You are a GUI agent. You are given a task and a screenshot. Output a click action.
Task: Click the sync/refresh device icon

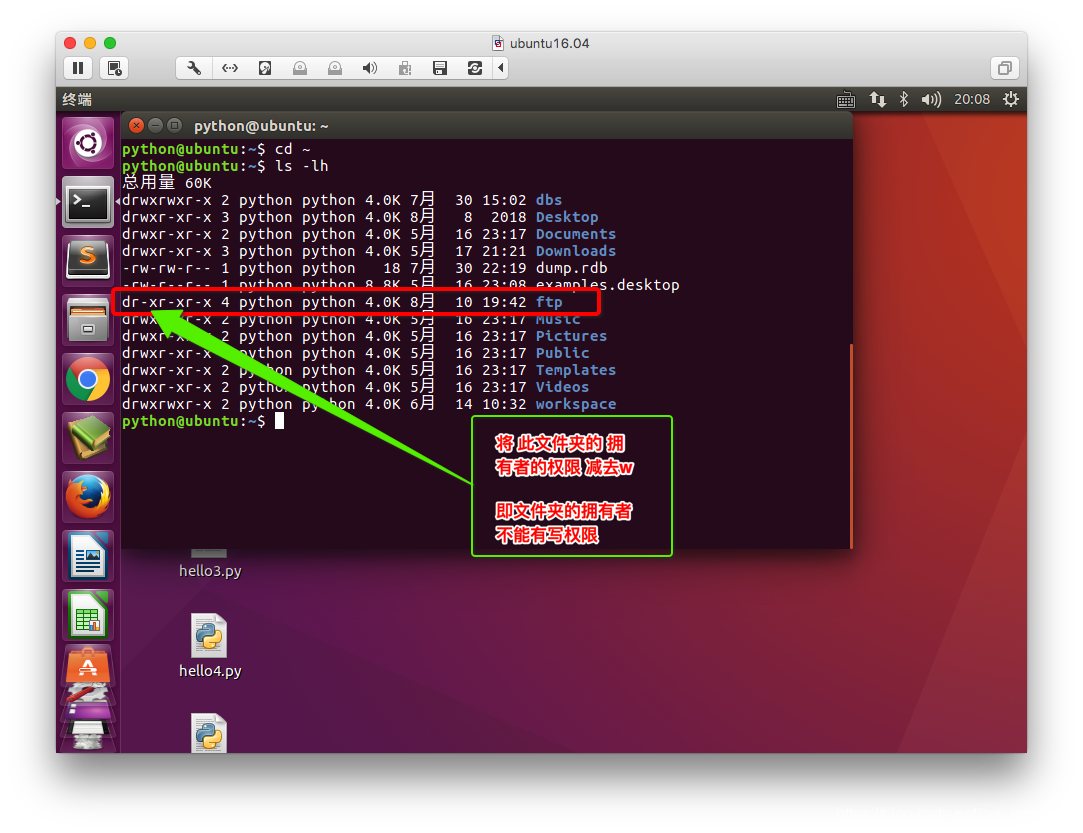point(475,68)
